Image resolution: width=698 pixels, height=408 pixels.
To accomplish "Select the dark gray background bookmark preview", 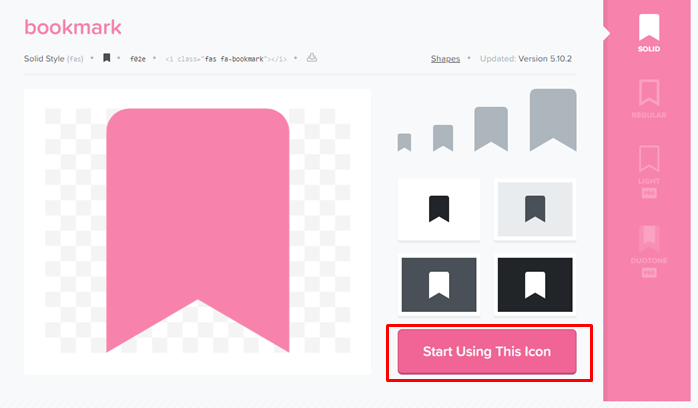I will tap(439, 285).
